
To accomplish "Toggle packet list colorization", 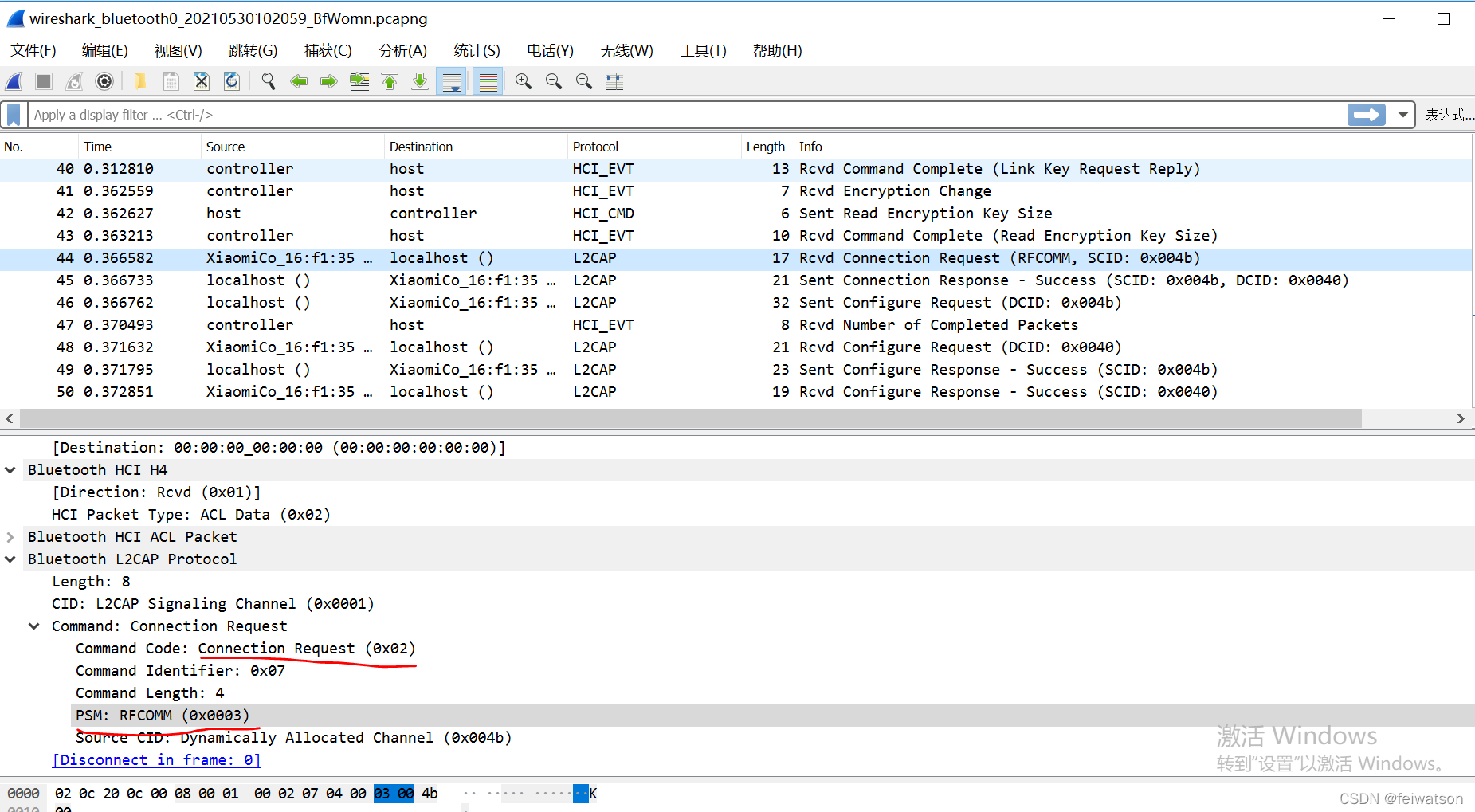I will pos(488,81).
